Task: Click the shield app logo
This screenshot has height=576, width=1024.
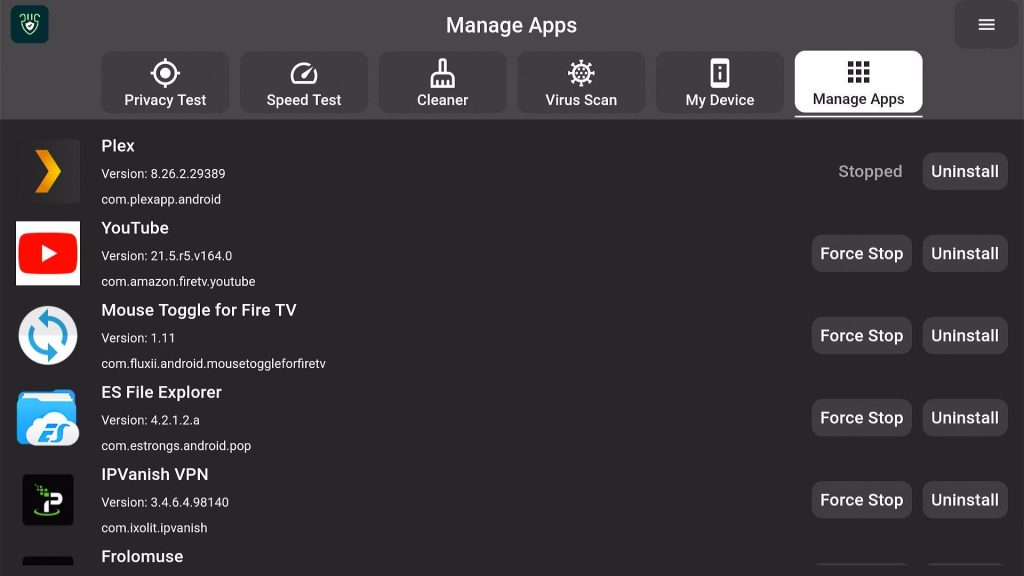Action: coord(29,25)
